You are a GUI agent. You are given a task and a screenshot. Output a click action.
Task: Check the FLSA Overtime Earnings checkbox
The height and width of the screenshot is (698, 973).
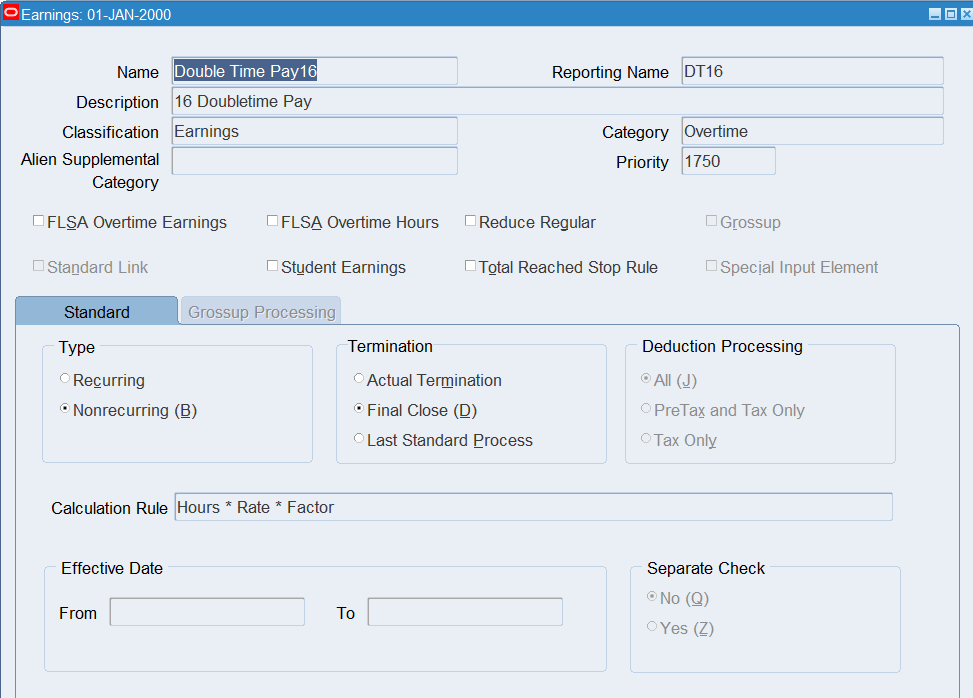39,221
